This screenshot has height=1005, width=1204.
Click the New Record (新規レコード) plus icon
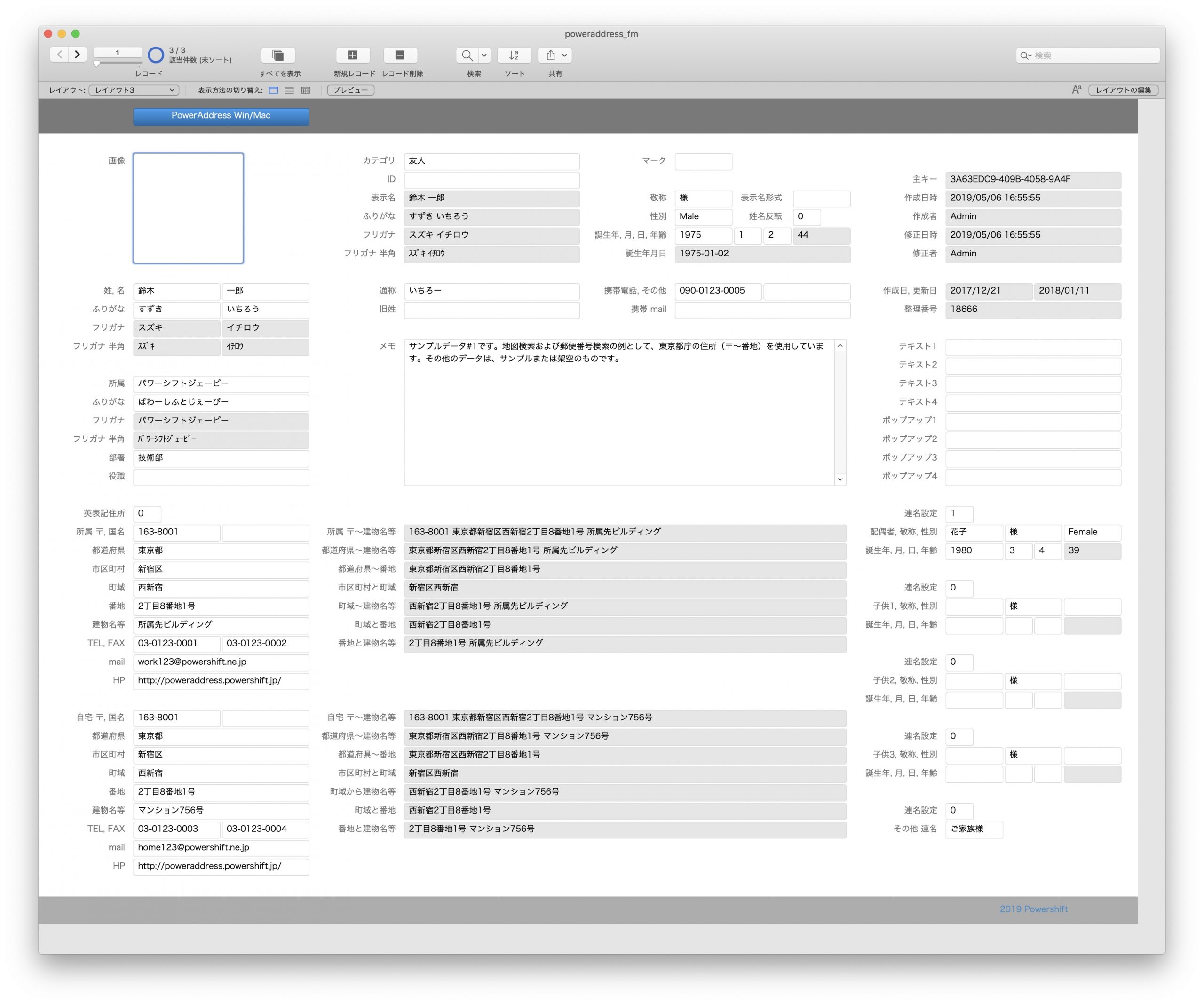353,55
